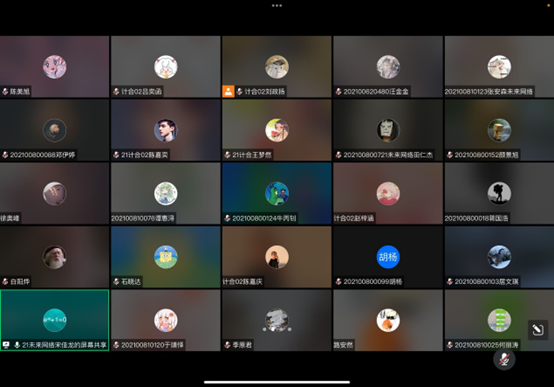Click muted mic icon beside 季原君

tap(228, 345)
